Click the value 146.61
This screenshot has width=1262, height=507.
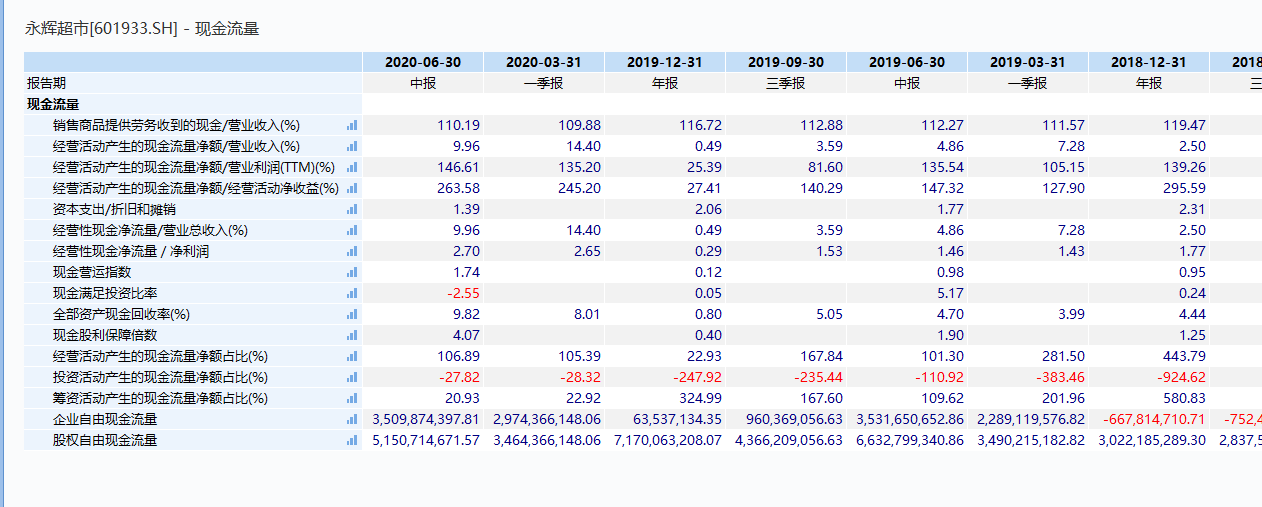pos(459,167)
